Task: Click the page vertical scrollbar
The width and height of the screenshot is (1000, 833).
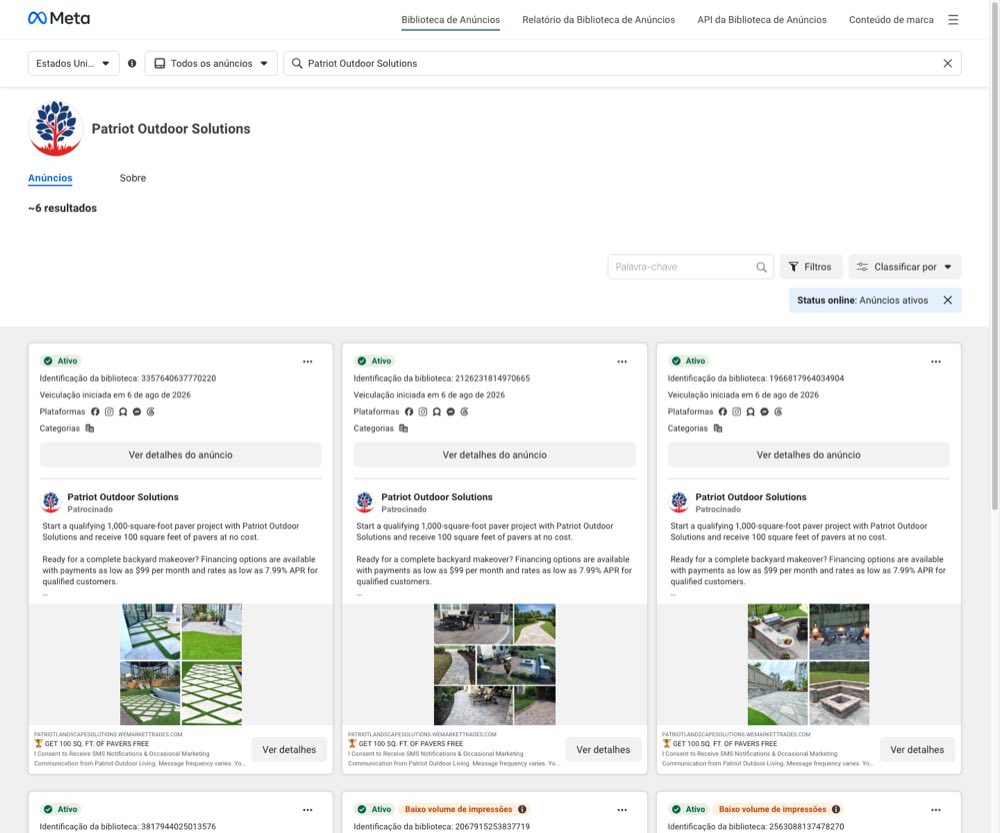Action: pyautogui.click(x=995, y=255)
